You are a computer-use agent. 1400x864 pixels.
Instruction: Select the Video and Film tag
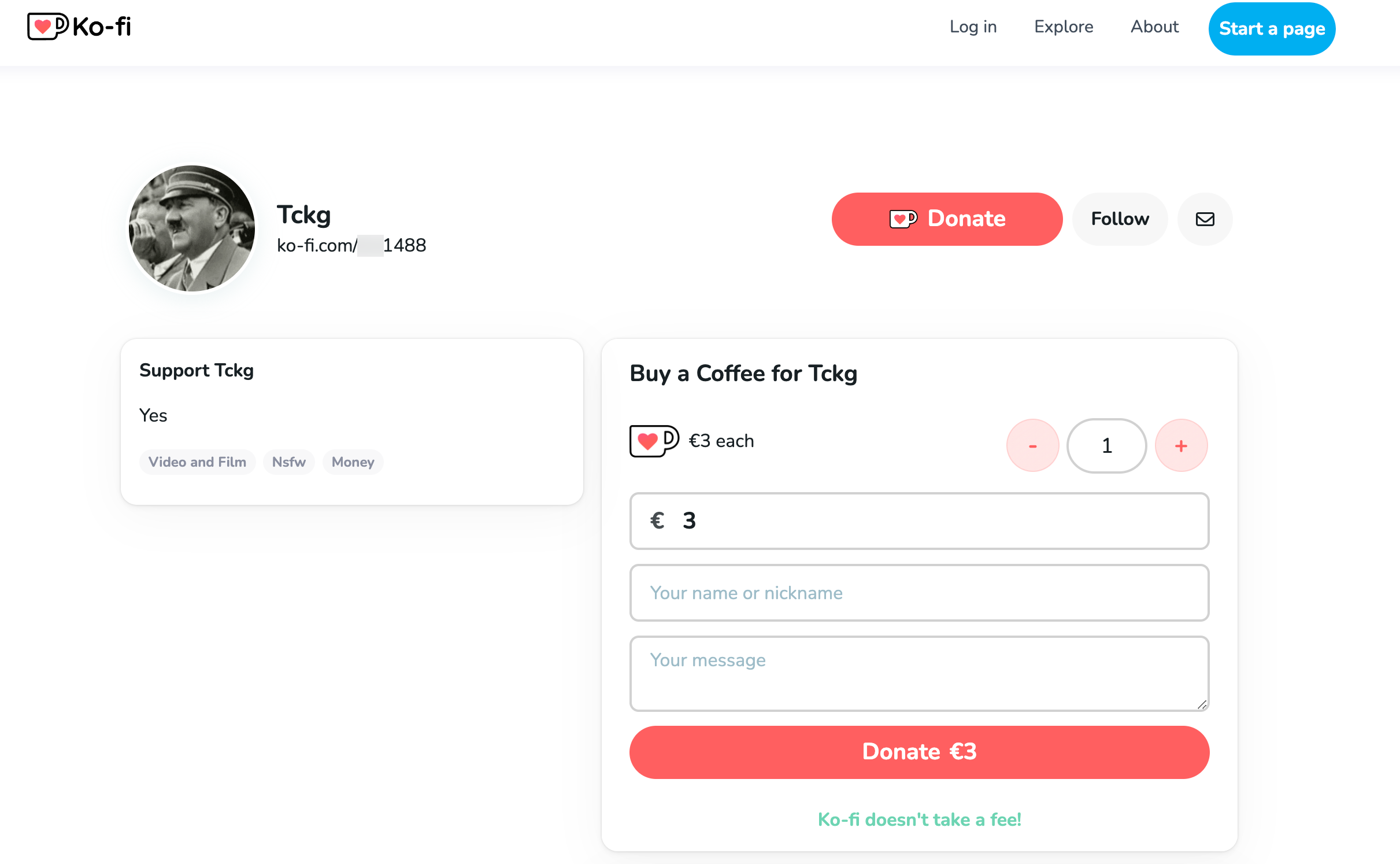(197, 462)
